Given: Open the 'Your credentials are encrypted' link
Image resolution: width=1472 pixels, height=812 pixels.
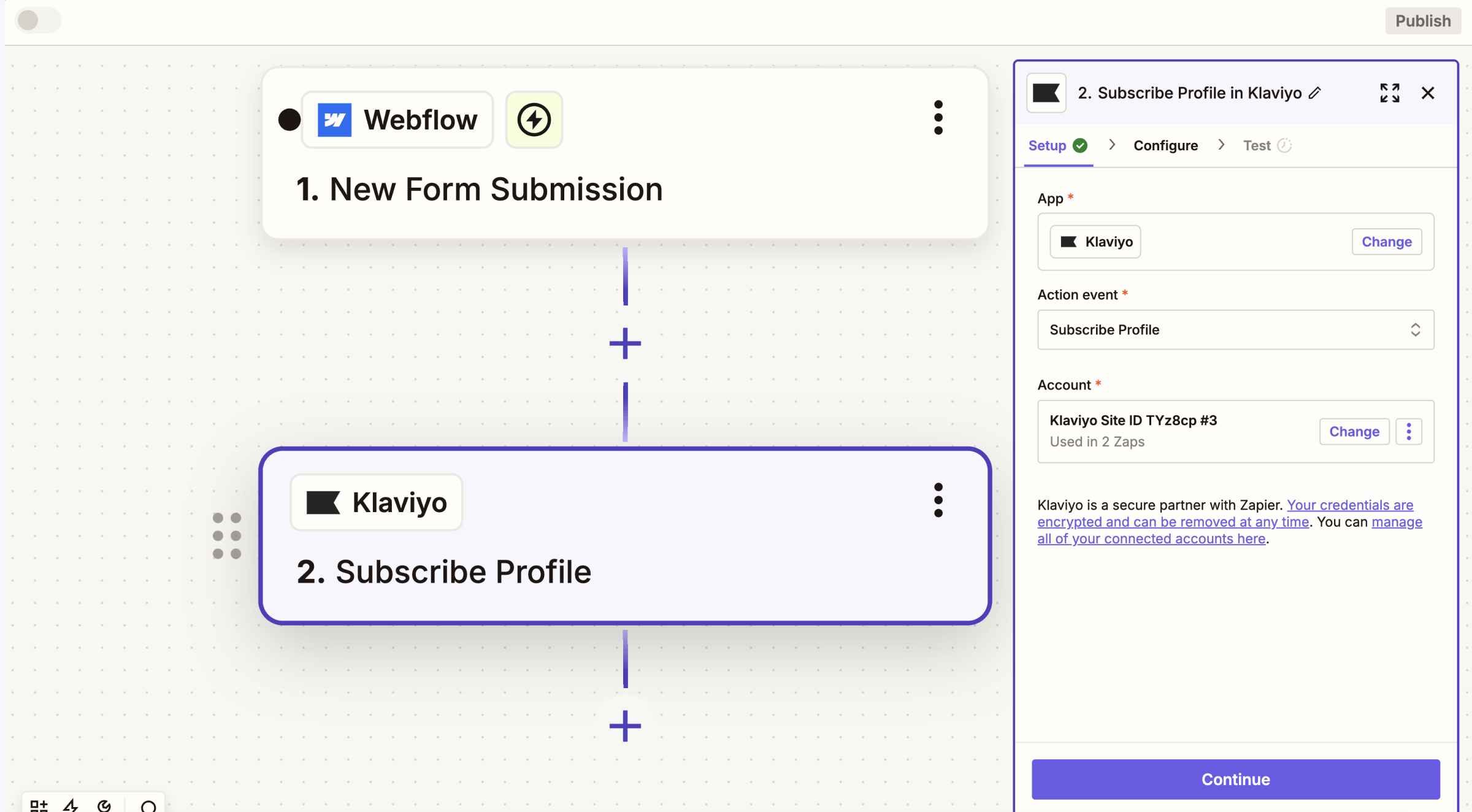Looking at the screenshot, I should (1225, 513).
